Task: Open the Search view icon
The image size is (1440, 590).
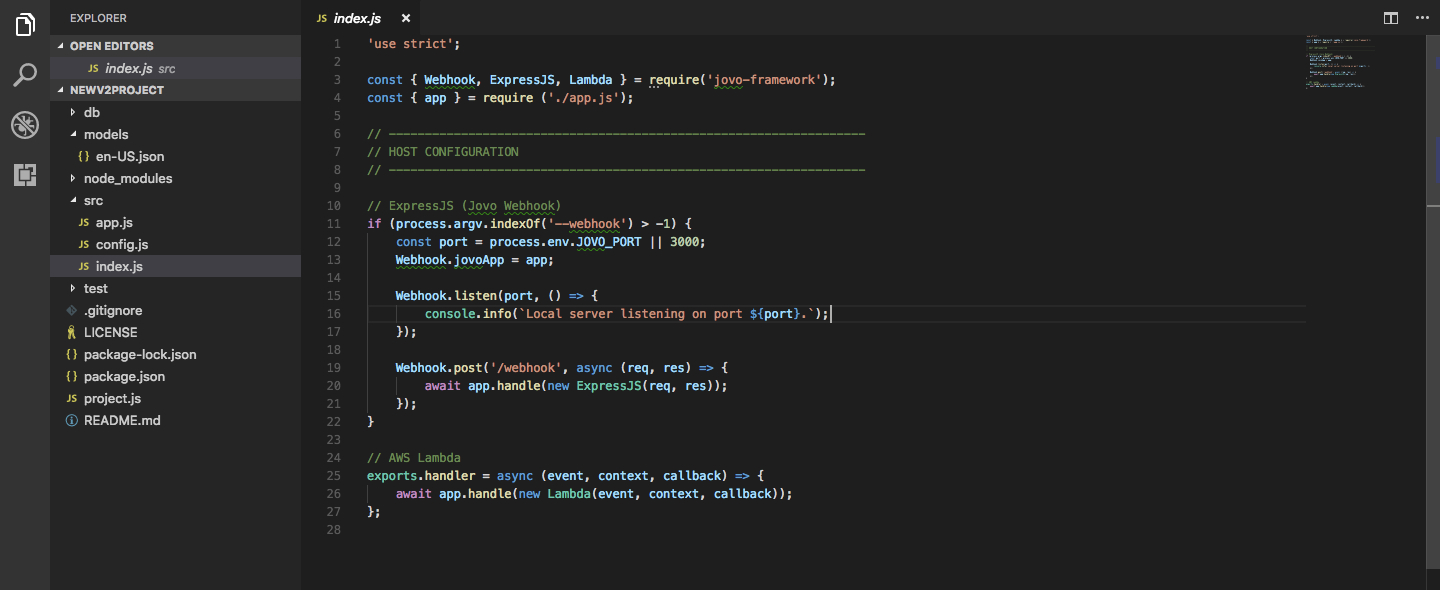Action: (25, 75)
